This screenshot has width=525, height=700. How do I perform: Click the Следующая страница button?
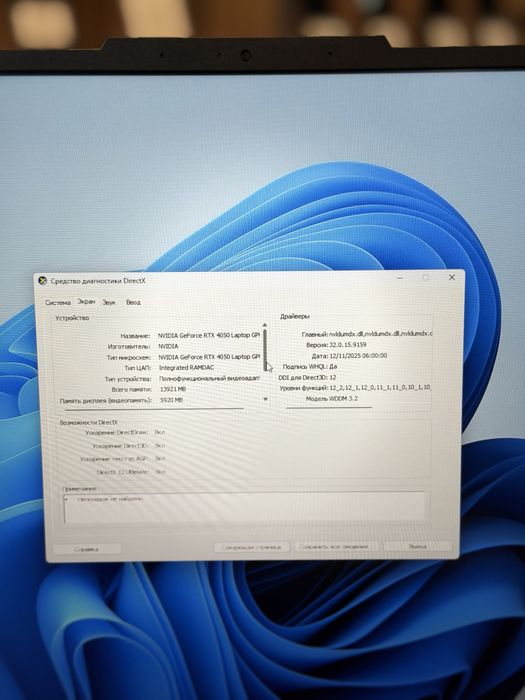coord(252,547)
